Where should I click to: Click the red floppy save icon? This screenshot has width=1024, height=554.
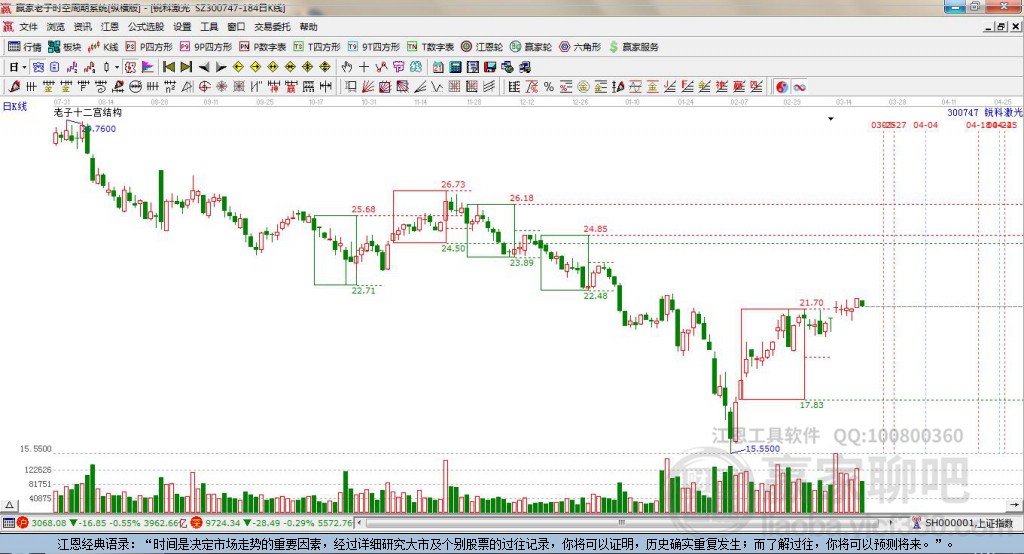click(490, 67)
